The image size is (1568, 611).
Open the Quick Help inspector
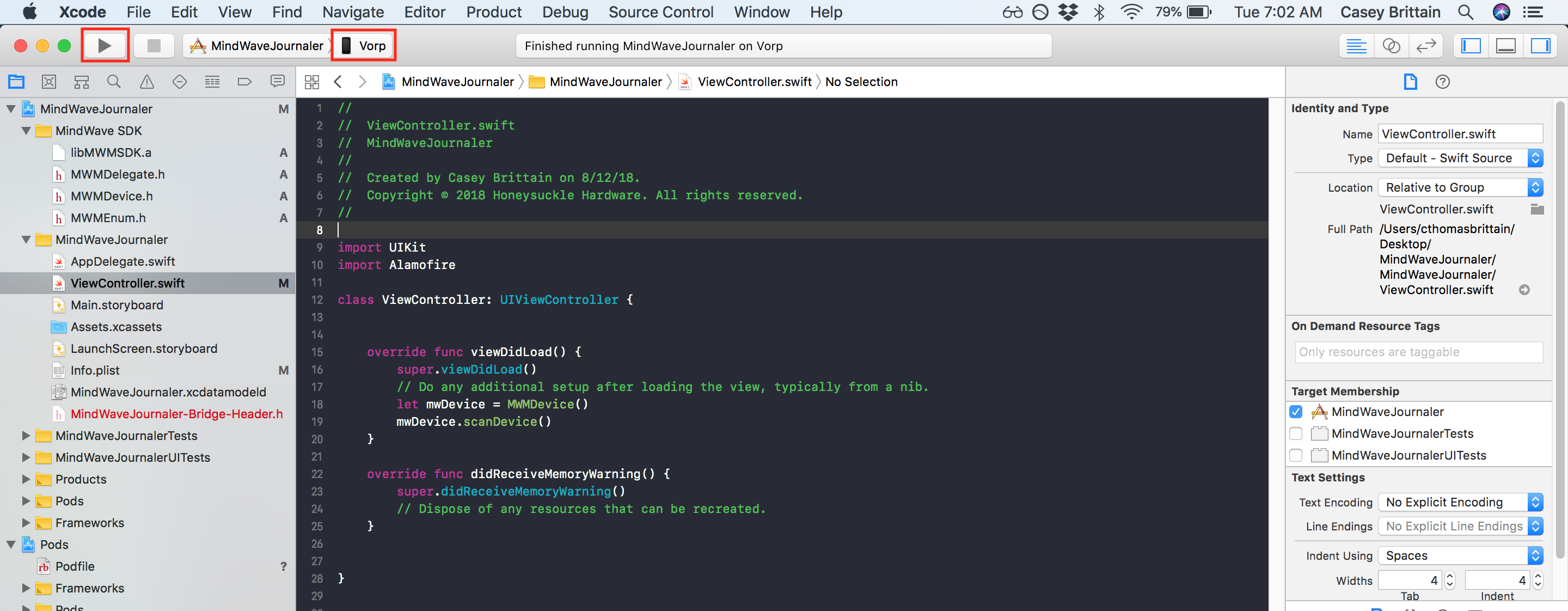[x=1442, y=82]
